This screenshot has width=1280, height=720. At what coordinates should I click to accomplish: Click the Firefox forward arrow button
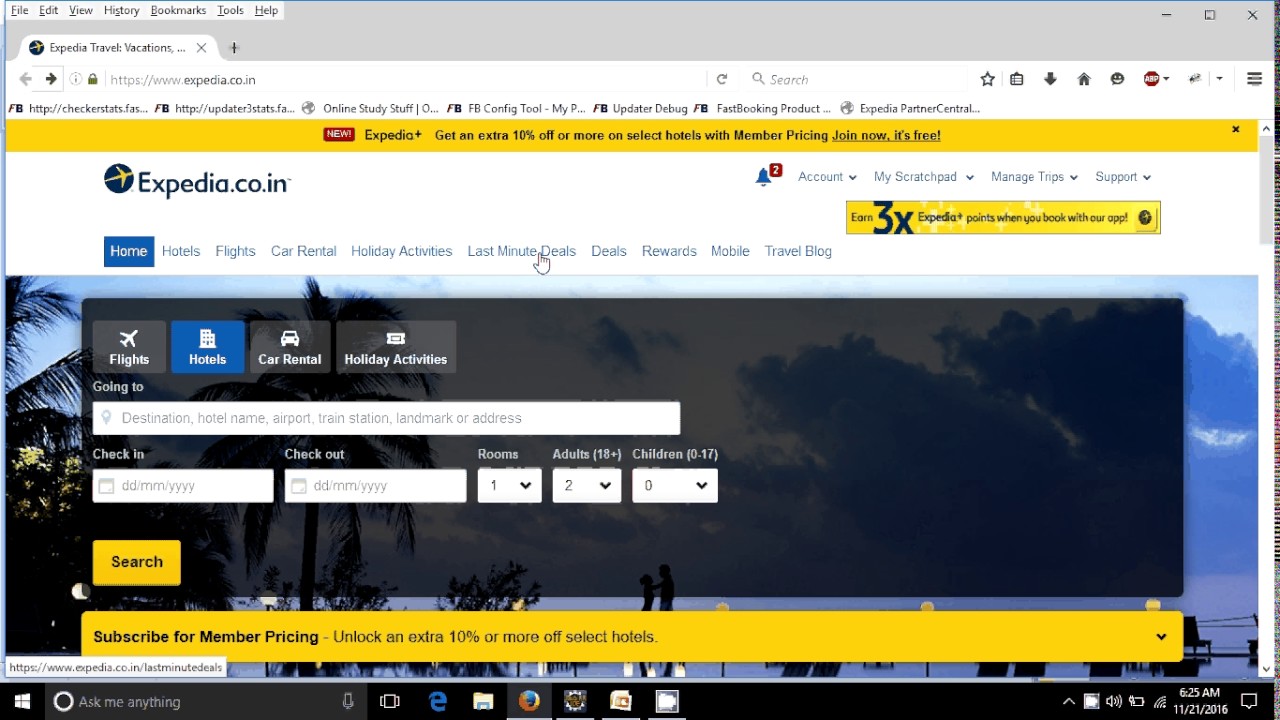click(50, 79)
